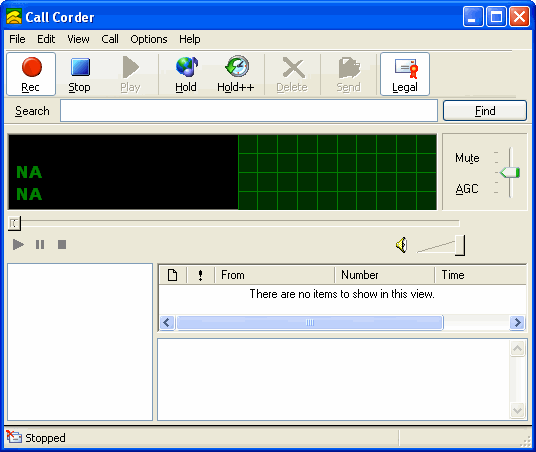Click the list's right scroll arrow
Image resolution: width=536 pixels, height=452 pixels.
518,322
